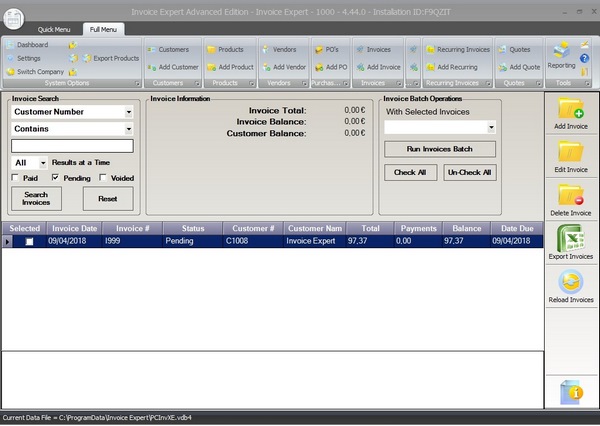Viewport: 600px width, 426px height.
Task: Open the All results at a time dropdown
Action: click(x=43, y=163)
